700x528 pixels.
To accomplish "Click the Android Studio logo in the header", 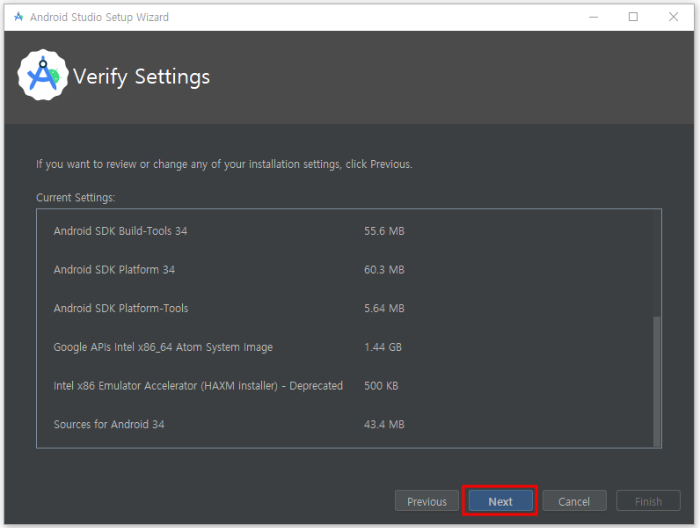I will coord(43,75).
